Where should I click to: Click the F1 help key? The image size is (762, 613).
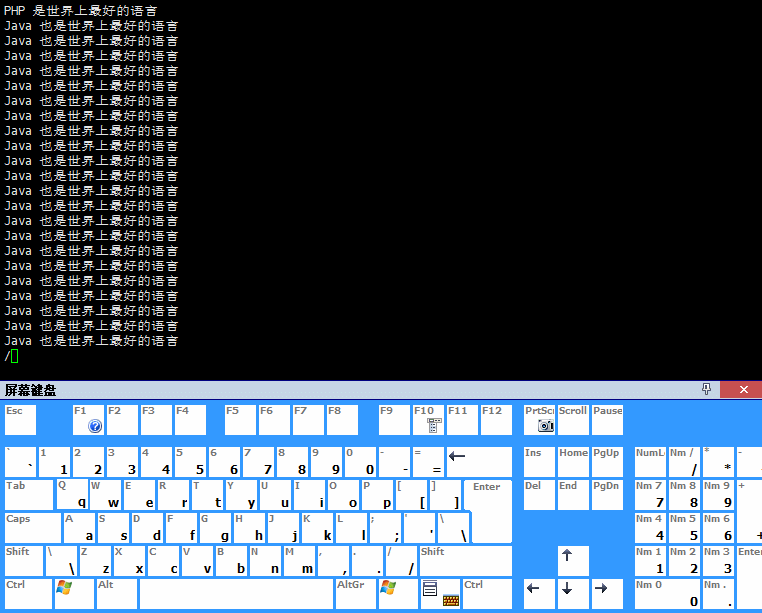pos(88,420)
